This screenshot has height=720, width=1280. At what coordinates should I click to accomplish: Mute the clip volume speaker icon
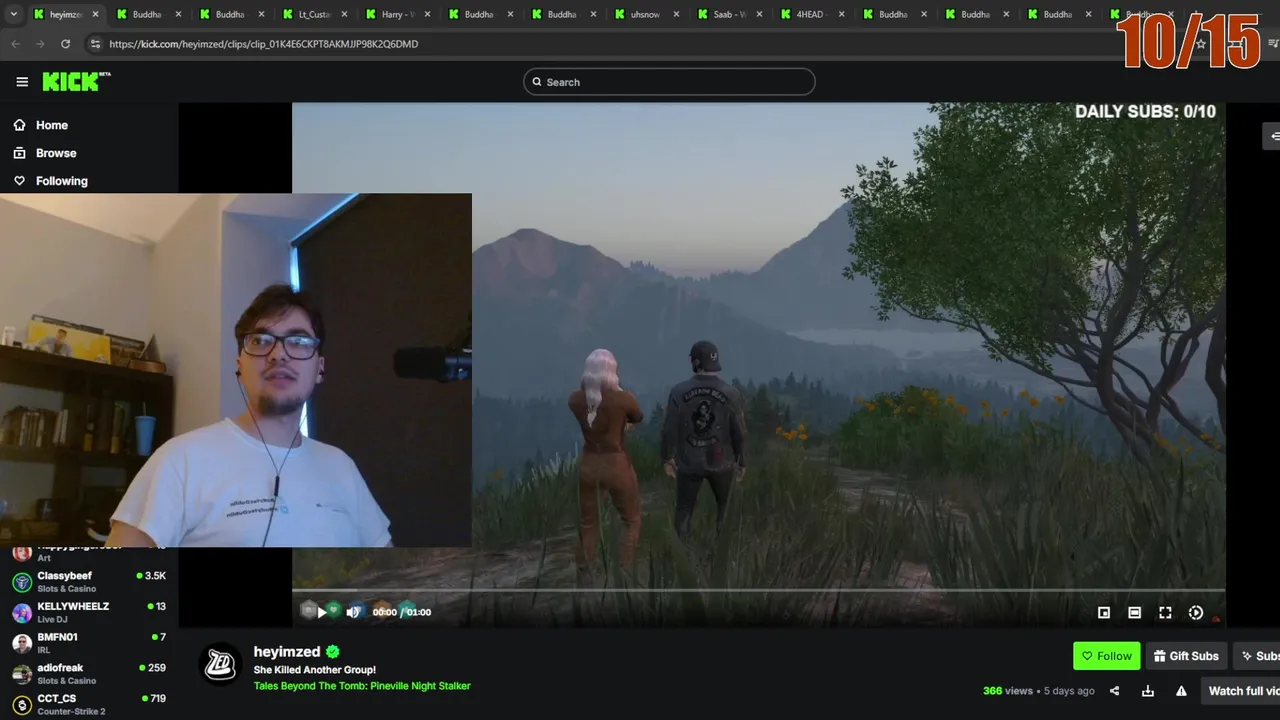353,612
